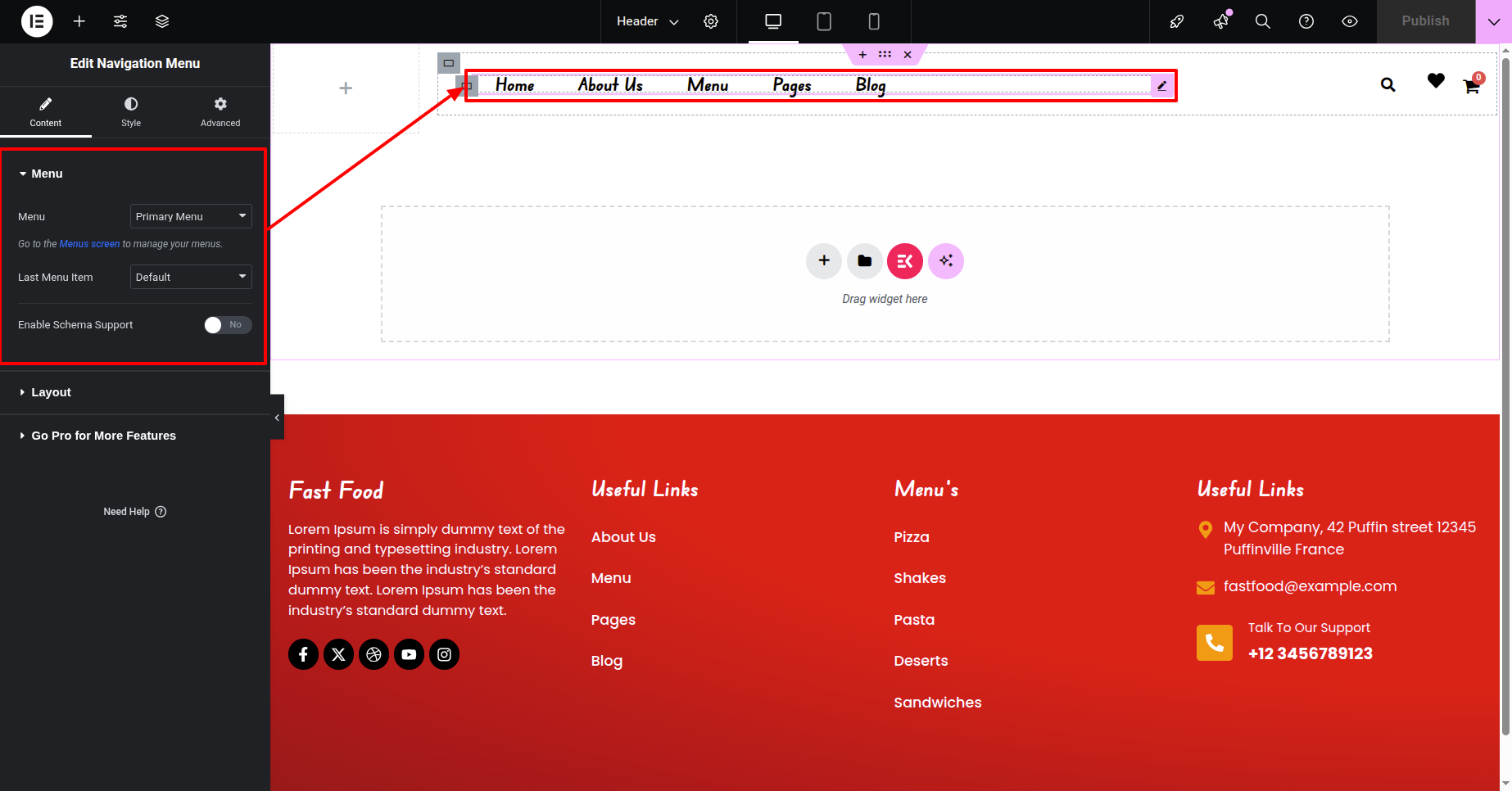The height and width of the screenshot is (791, 1512).
Task: Open What's New megaphone icon
Action: pos(1220,21)
